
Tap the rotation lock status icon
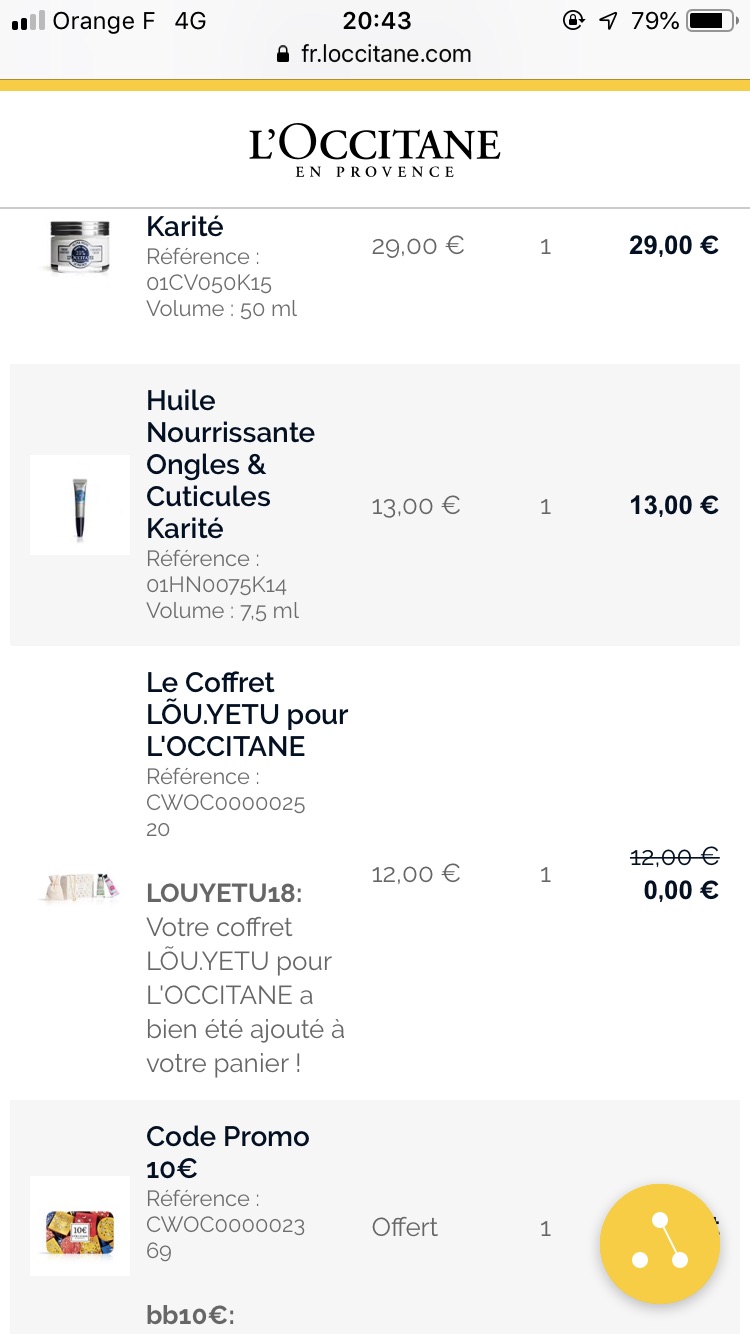pyautogui.click(x=574, y=21)
